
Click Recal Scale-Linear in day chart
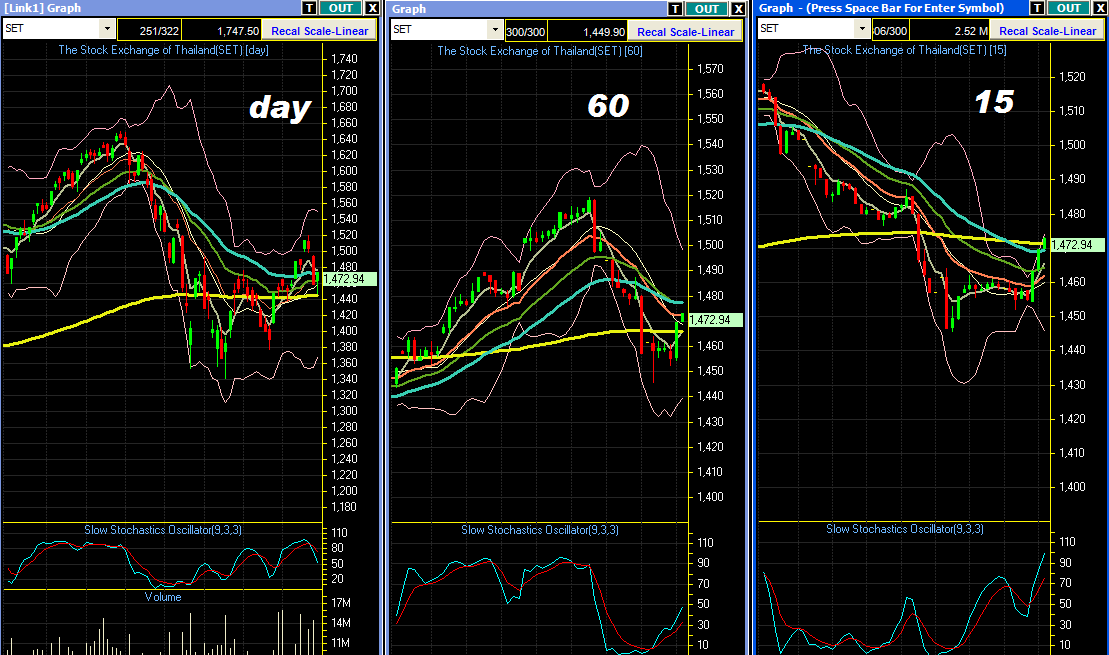pos(320,31)
